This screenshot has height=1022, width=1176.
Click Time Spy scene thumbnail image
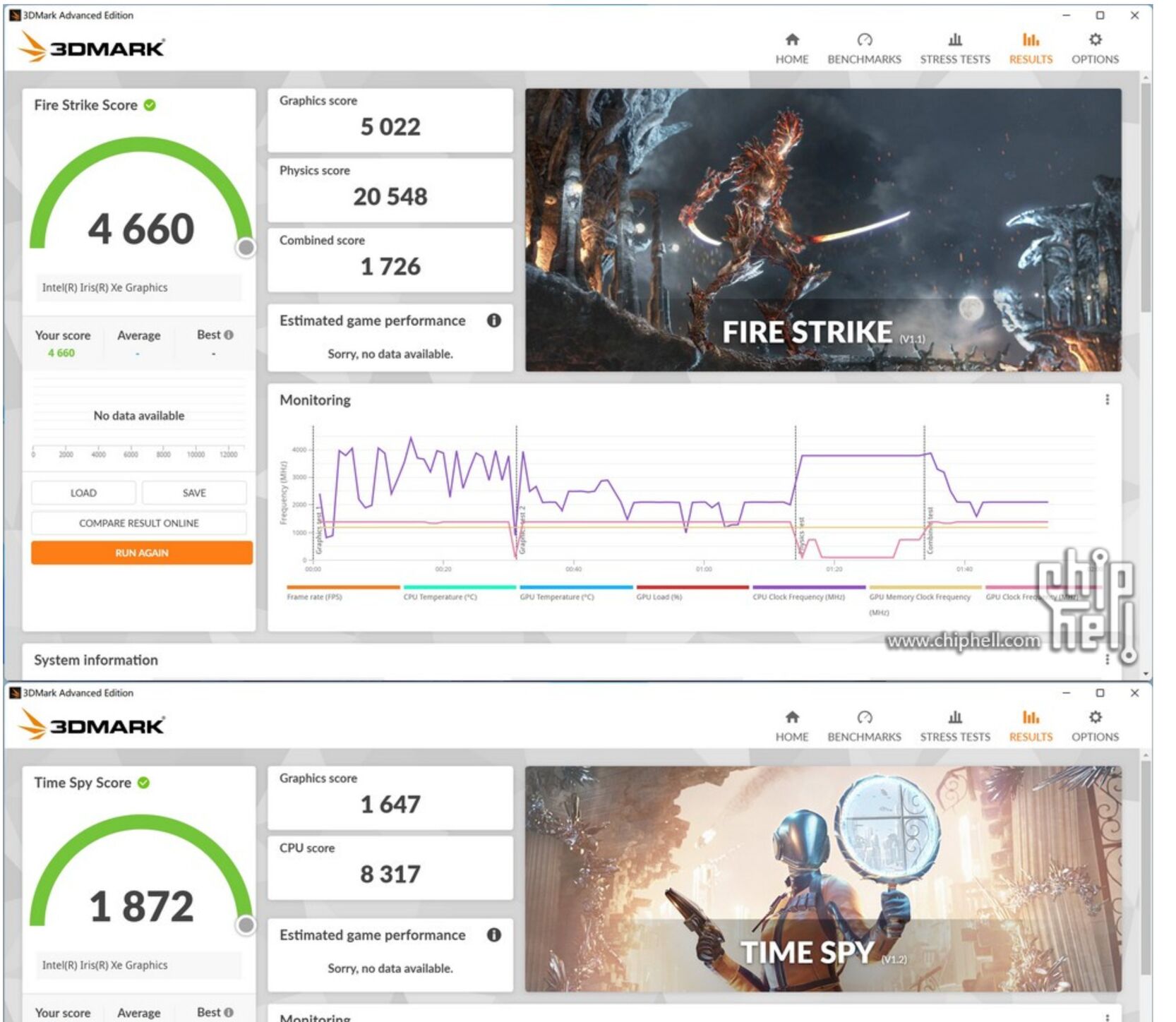(x=823, y=879)
